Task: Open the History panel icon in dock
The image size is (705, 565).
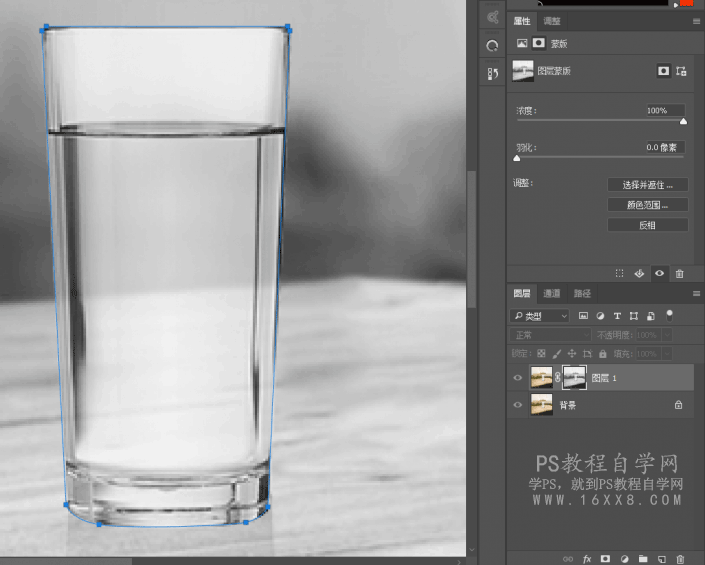Action: (x=493, y=74)
